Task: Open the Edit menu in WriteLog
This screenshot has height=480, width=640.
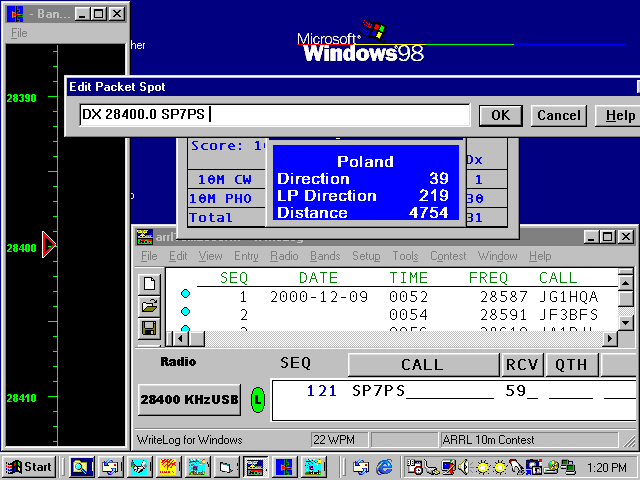Action: (x=178, y=256)
